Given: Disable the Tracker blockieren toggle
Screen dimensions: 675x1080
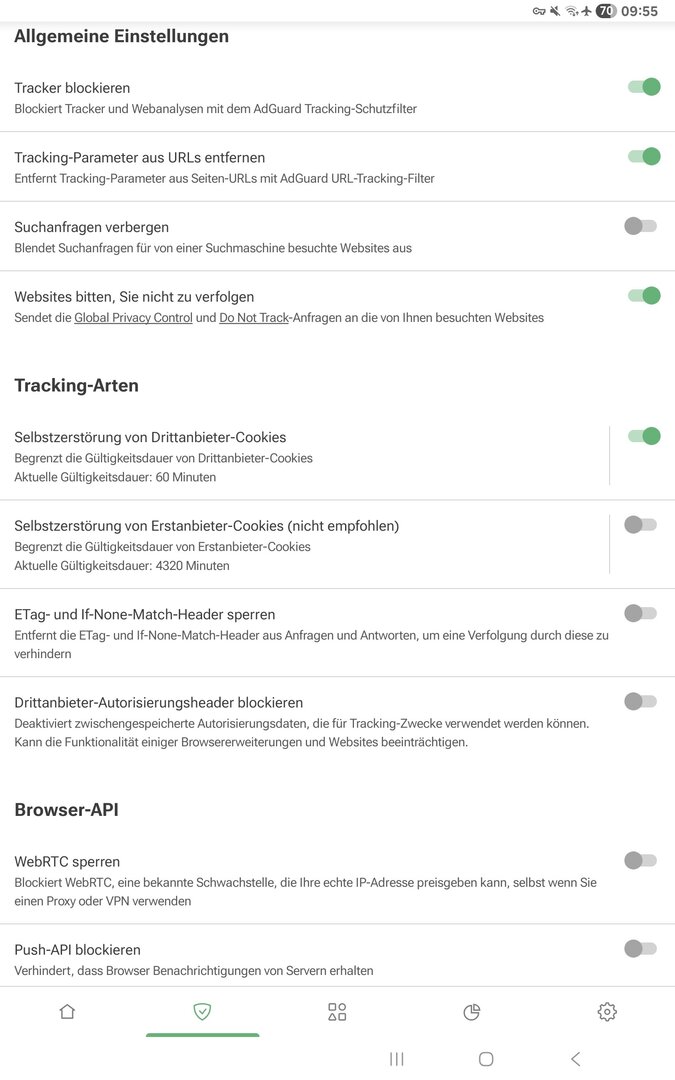Looking at the screenshot, I should (643, 87).
